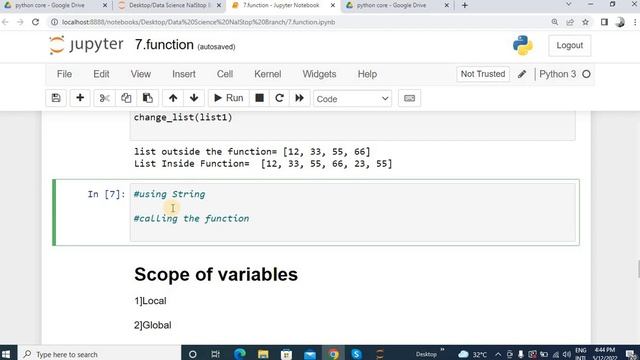
Task: Open the Insert menu
Action: click(x=184, y=74)
